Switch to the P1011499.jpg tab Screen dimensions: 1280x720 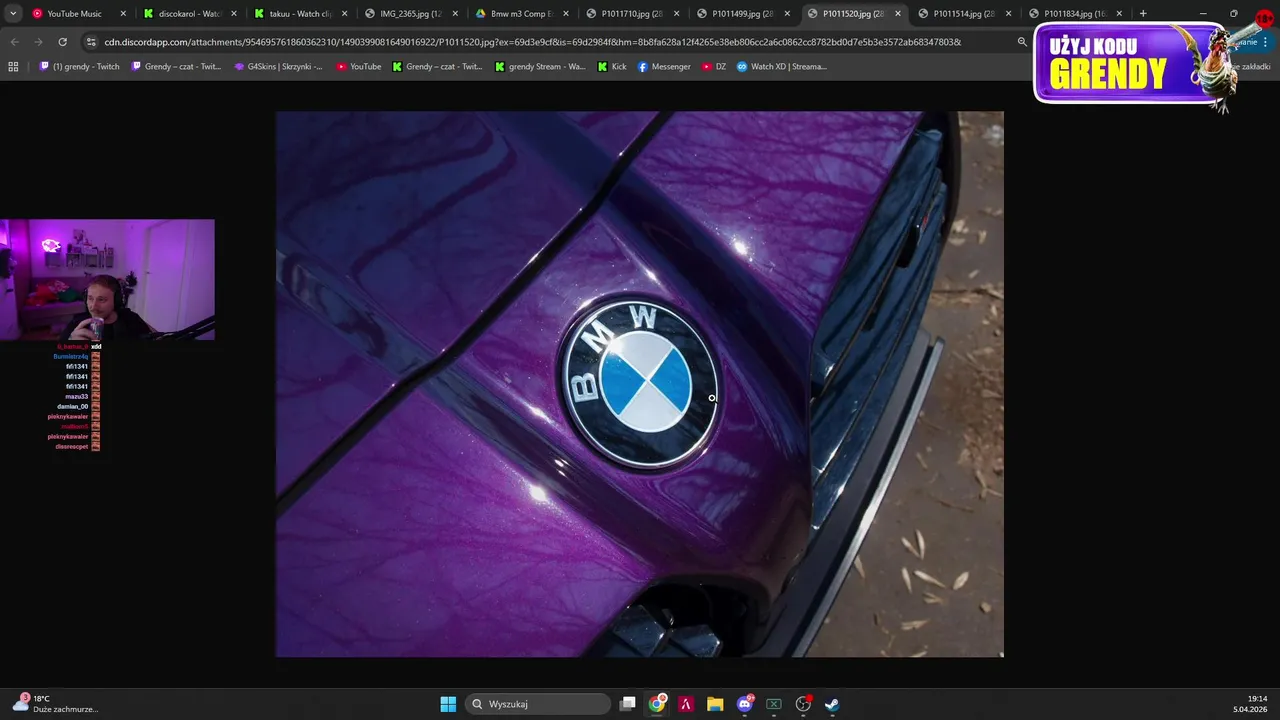pyautogui.click(x=743, y=14)
